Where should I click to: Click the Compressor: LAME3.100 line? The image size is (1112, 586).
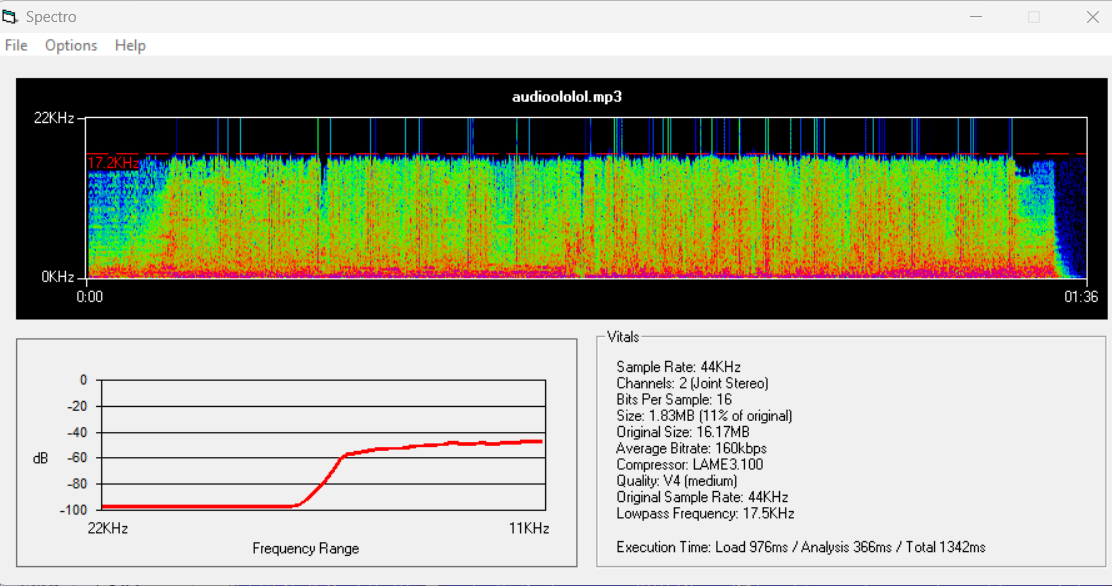[690, 465]
